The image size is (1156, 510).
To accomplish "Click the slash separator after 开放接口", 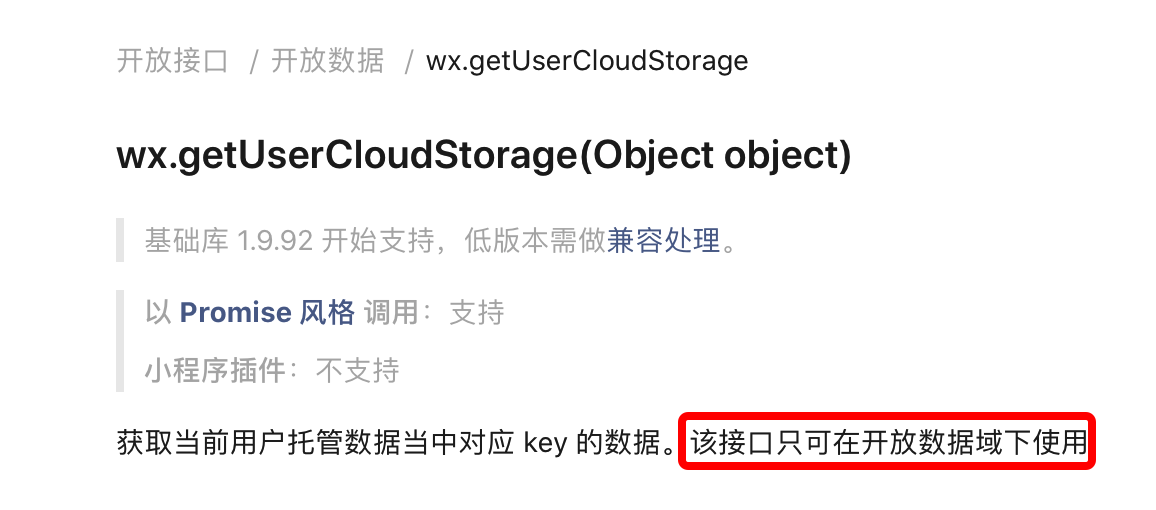I will (254, 61).
